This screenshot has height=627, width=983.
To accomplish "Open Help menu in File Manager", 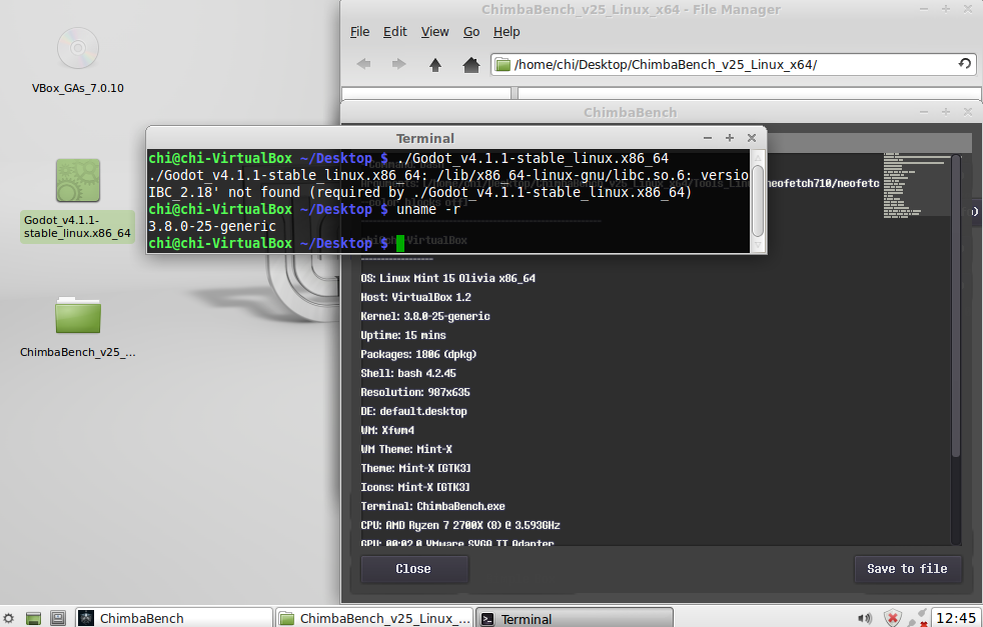I will click(507, 31).
